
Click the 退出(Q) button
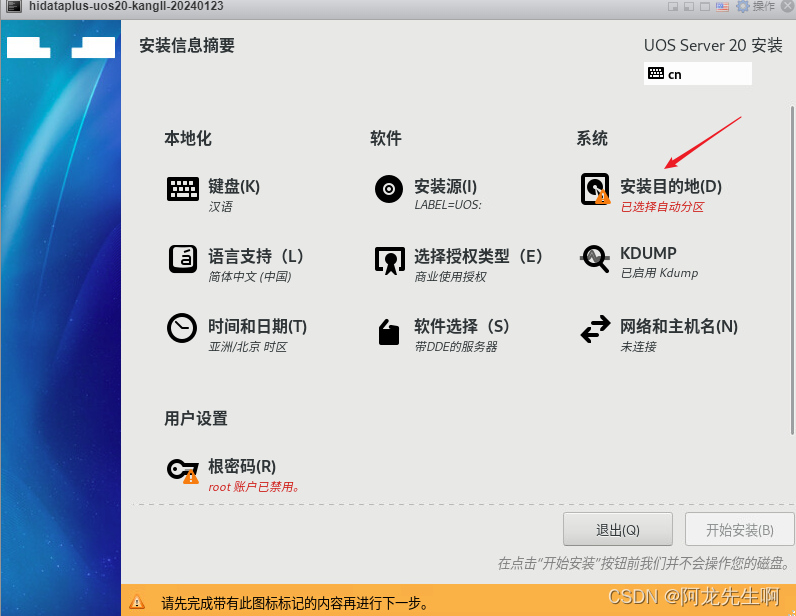pos(618,530)
